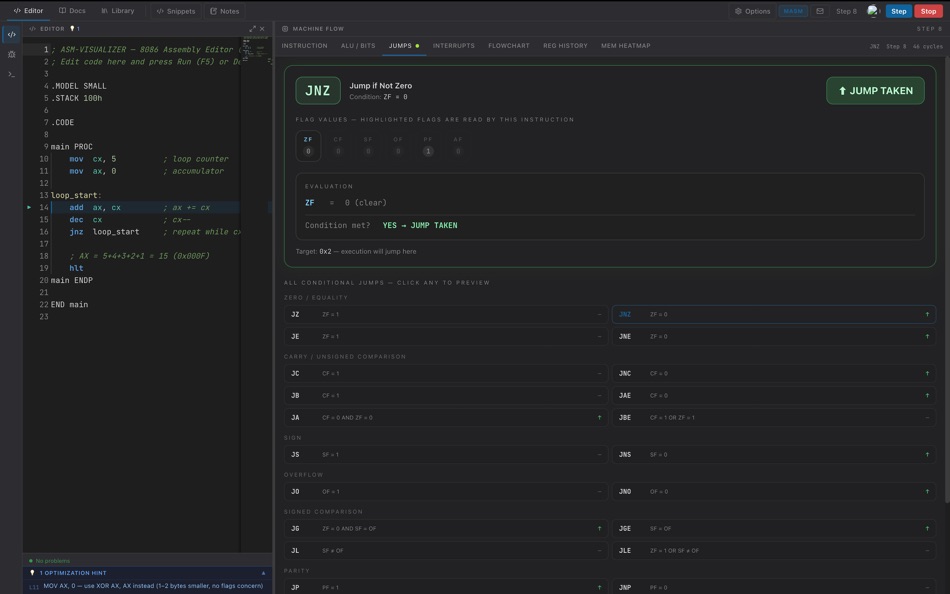Preview the JA jump row
This screenshot has height=594, width=950.
pos(446,418)
